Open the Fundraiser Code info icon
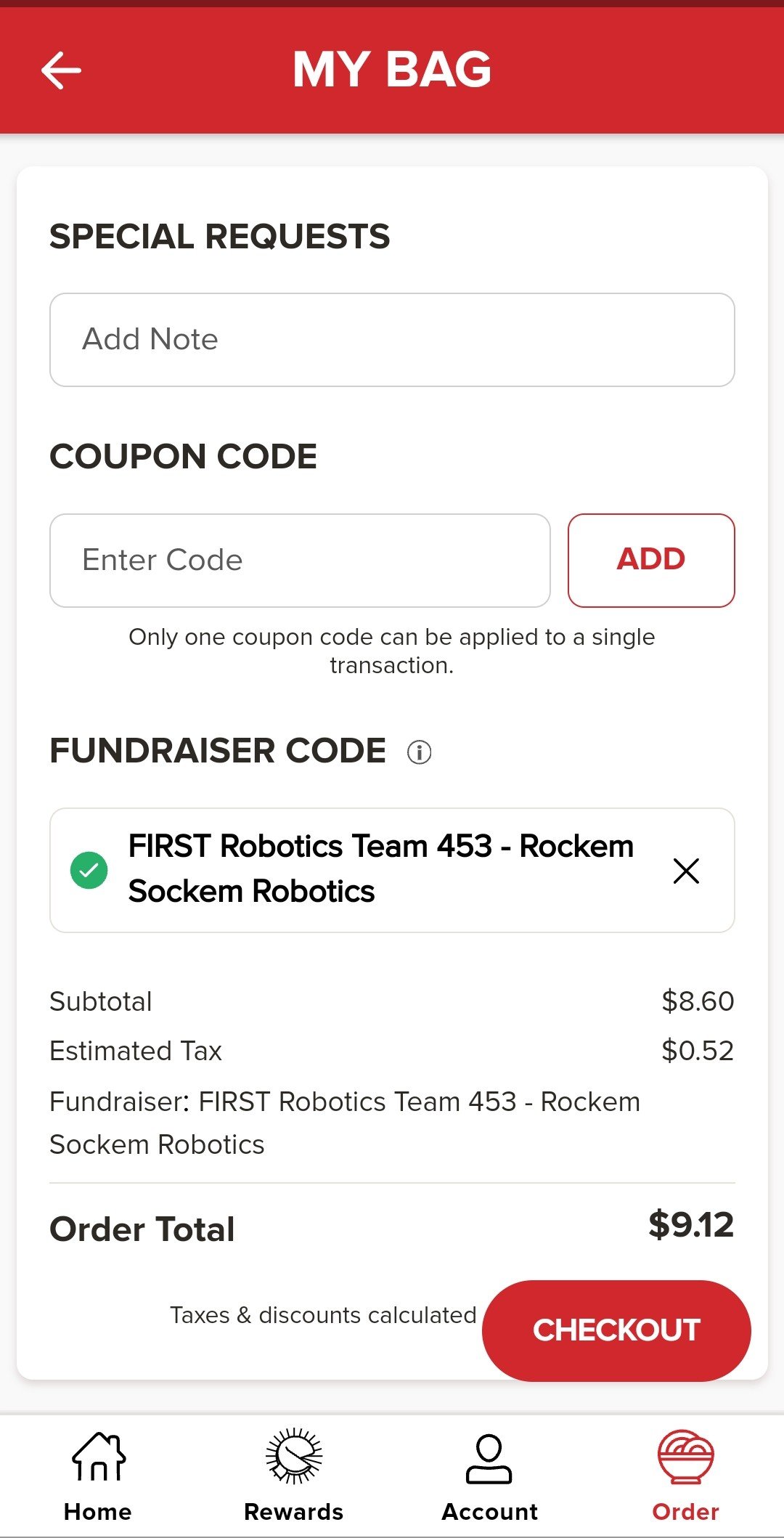The width and height of the screenshot is (784, 1538). (419, 752)
